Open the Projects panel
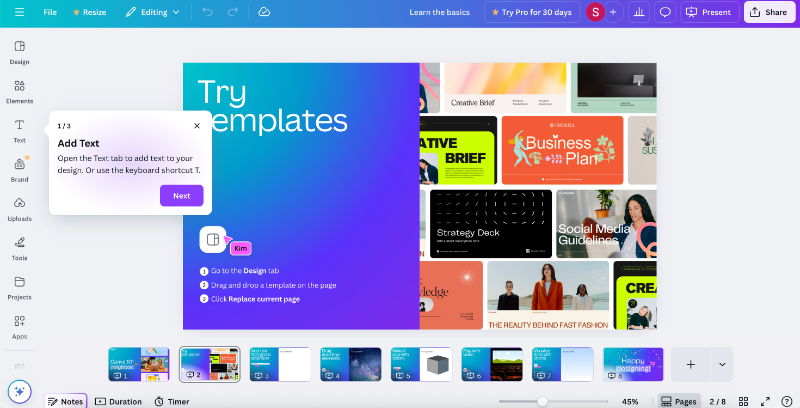 (x=19, y=288)
